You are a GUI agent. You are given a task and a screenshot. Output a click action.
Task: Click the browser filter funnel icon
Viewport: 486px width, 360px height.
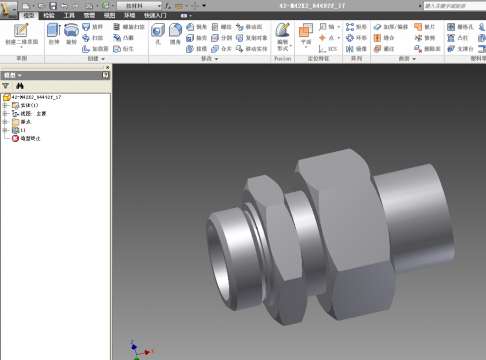6,86
